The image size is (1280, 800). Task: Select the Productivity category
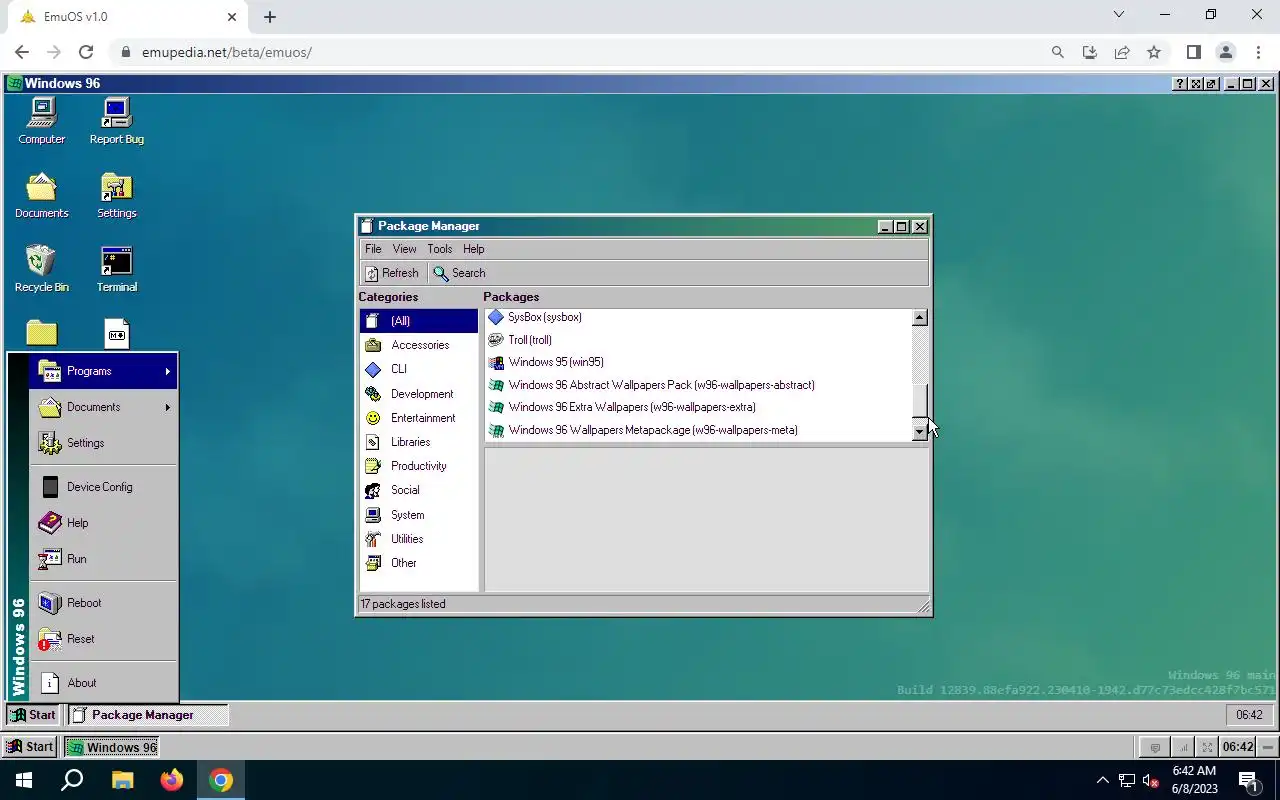419,466
